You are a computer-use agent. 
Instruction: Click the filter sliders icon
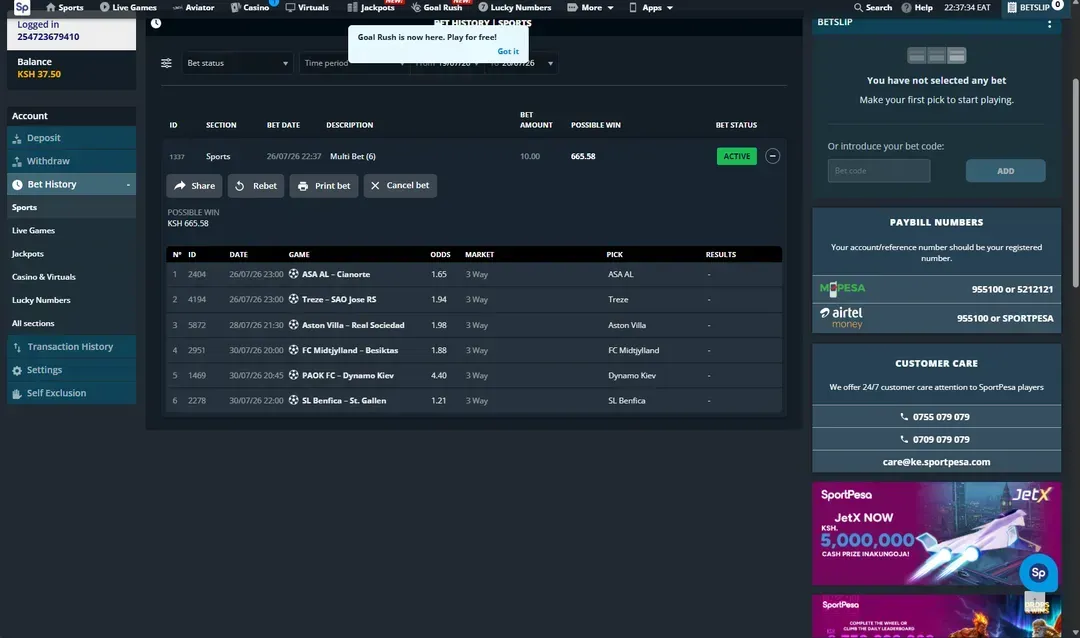166,63
